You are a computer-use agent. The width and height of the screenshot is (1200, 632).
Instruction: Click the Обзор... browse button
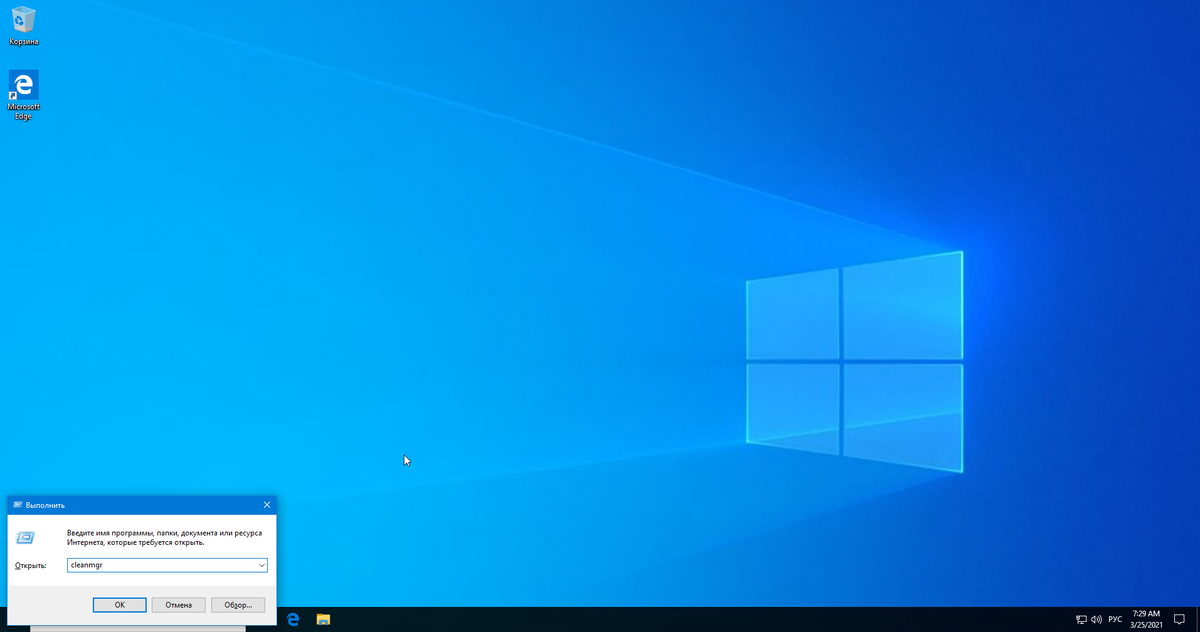[x=238, y=605]
